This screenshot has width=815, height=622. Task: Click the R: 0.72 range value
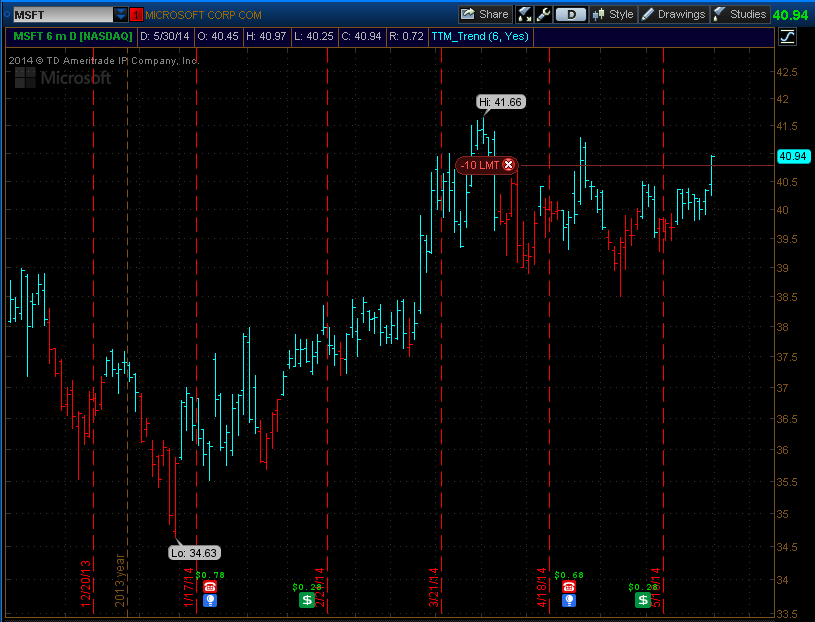406,36
